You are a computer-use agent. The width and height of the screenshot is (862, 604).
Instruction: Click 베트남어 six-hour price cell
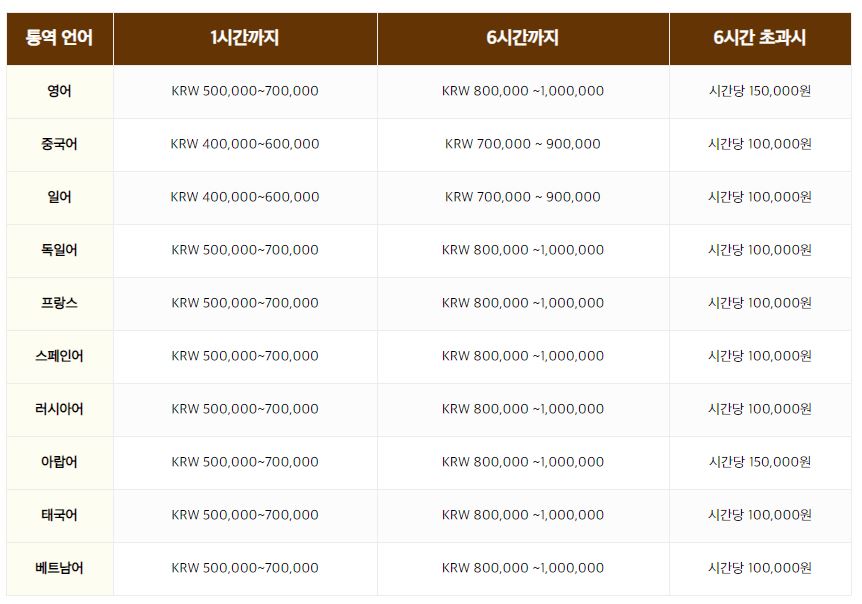tap(523, 568)
